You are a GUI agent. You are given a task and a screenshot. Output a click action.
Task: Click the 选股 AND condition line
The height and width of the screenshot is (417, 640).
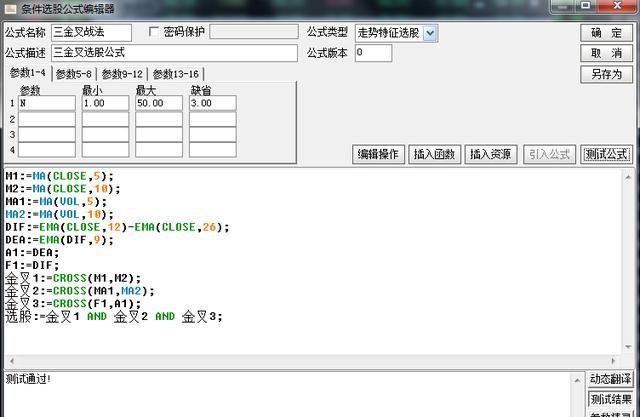point(114,316)
